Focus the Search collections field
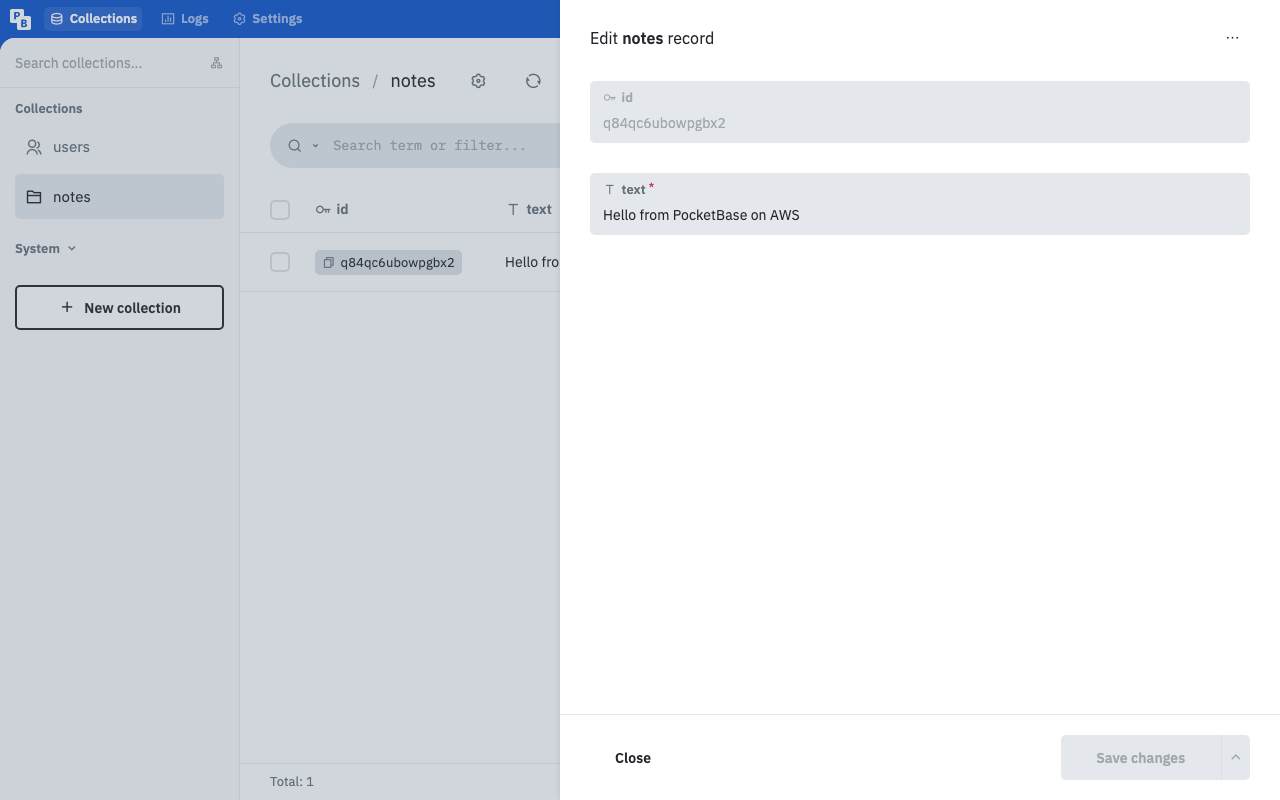Viewport: 1280px width, 800px height. pyautogui.click(x=105, y=63)
